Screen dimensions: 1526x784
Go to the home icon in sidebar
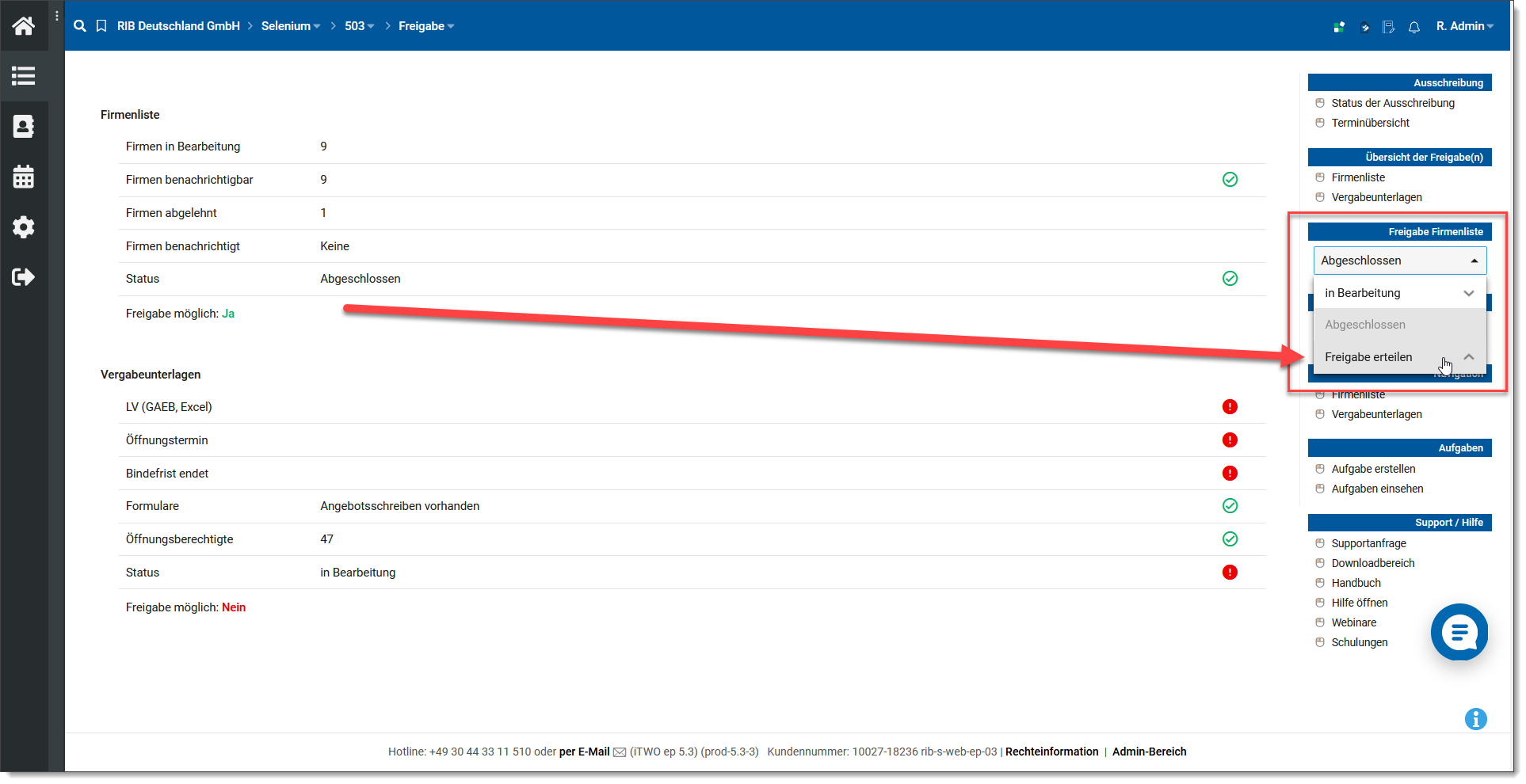(x=24, y=26)
